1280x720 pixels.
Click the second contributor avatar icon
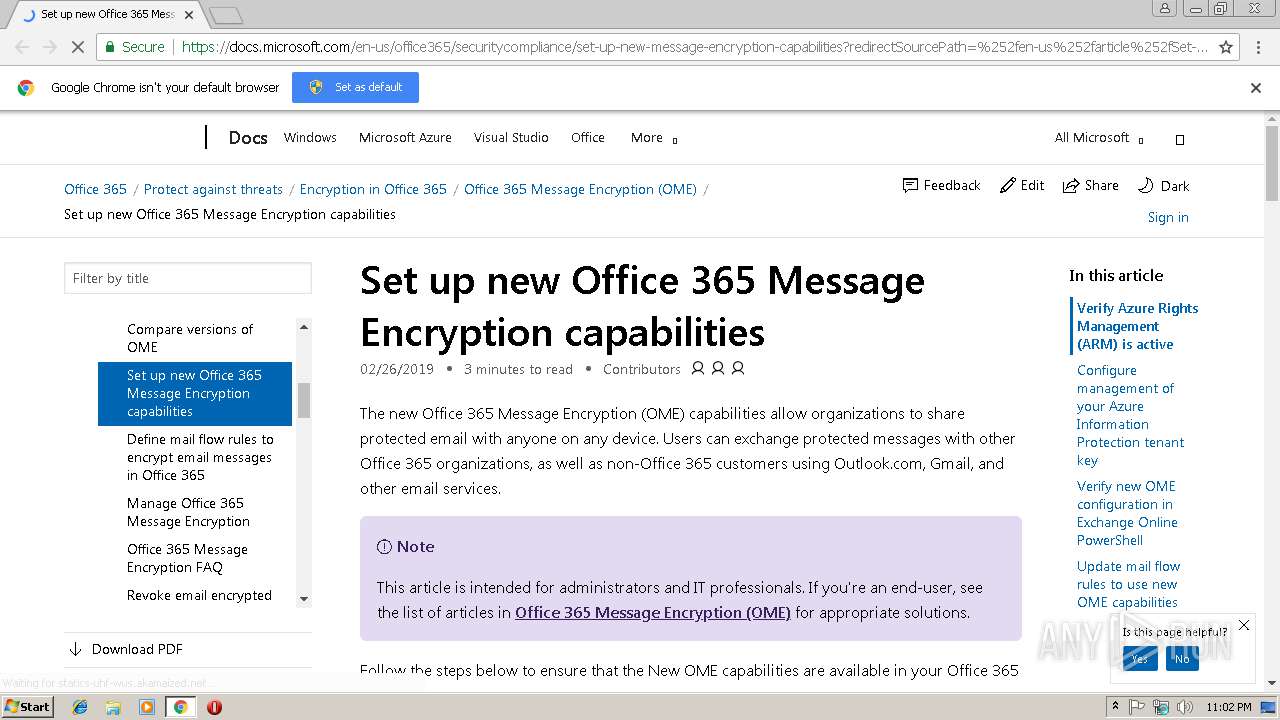[x=718, y=369]
